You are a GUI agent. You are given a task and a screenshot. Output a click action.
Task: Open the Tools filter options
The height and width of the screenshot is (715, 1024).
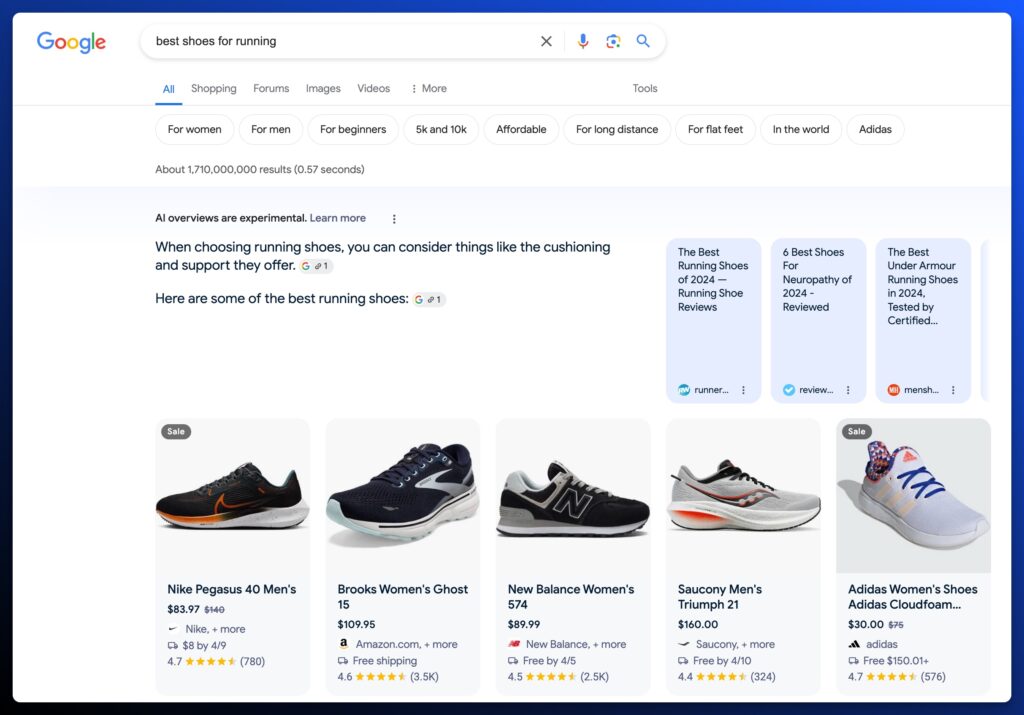645,89
